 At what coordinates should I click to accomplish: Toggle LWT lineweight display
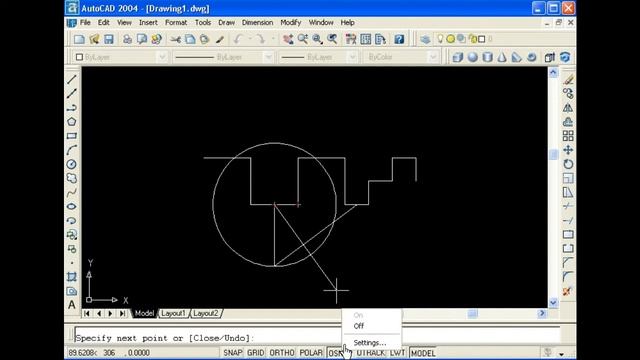(x=397, y=353)
